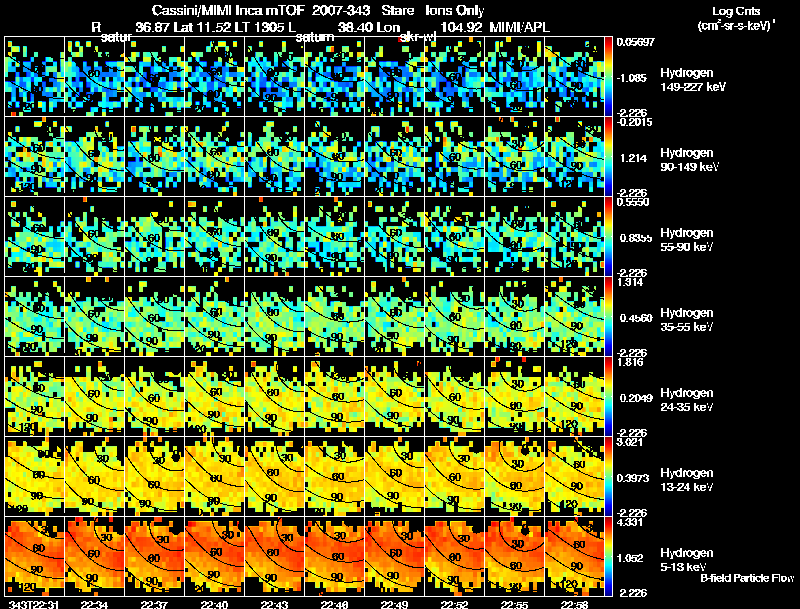Click the Hydrogen 90-149 keV row label
Screen dimensions: 800x609
coord(690,160)
